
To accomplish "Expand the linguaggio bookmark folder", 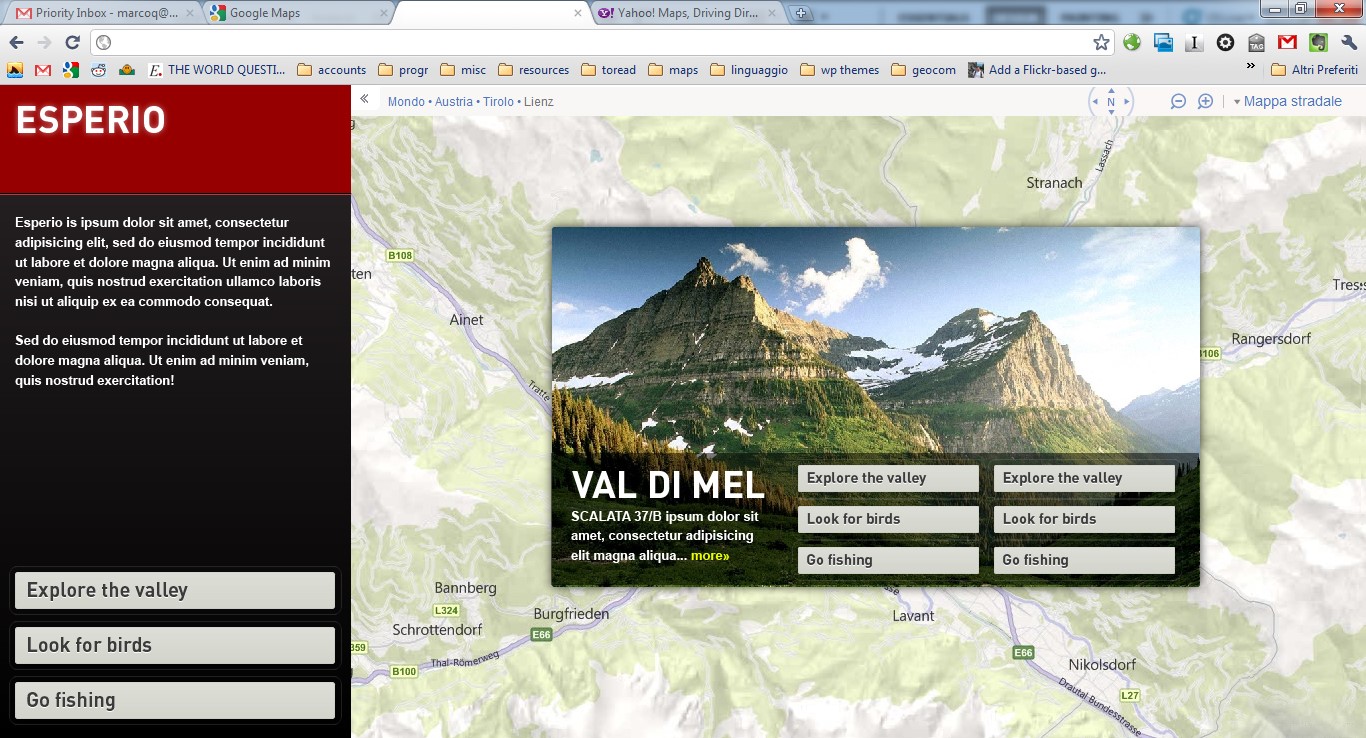I will tap(749, 70).
